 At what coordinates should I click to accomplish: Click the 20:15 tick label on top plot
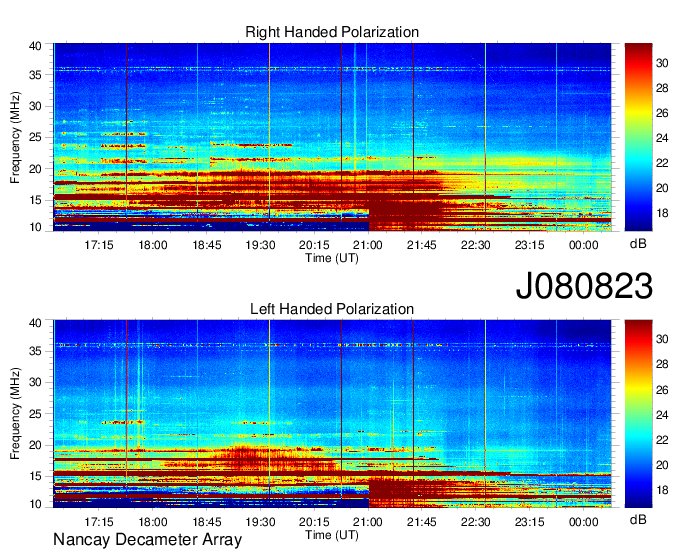(x=314, y=245)
